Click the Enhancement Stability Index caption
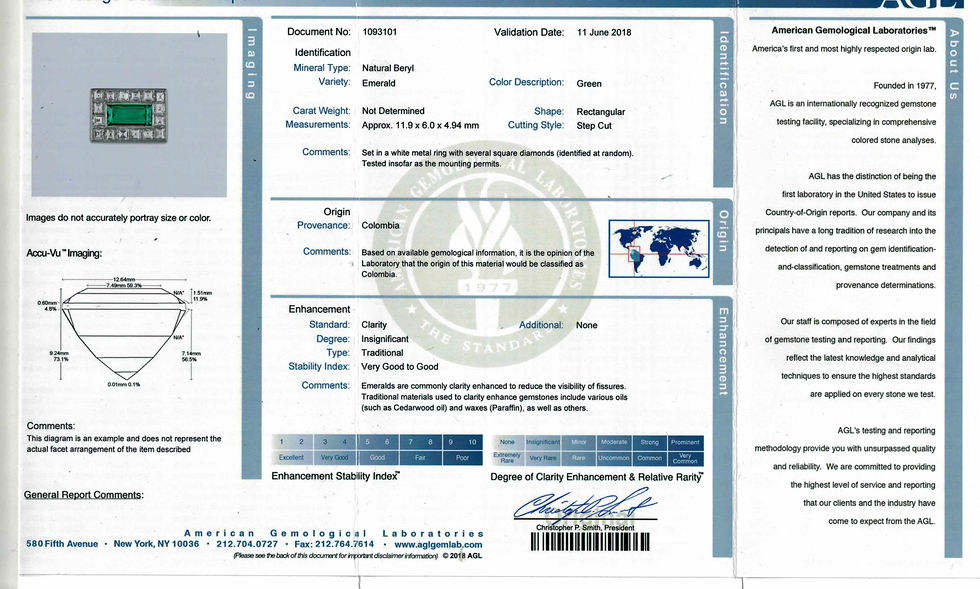This screenshot has height=589, width=980. point(336,476)
